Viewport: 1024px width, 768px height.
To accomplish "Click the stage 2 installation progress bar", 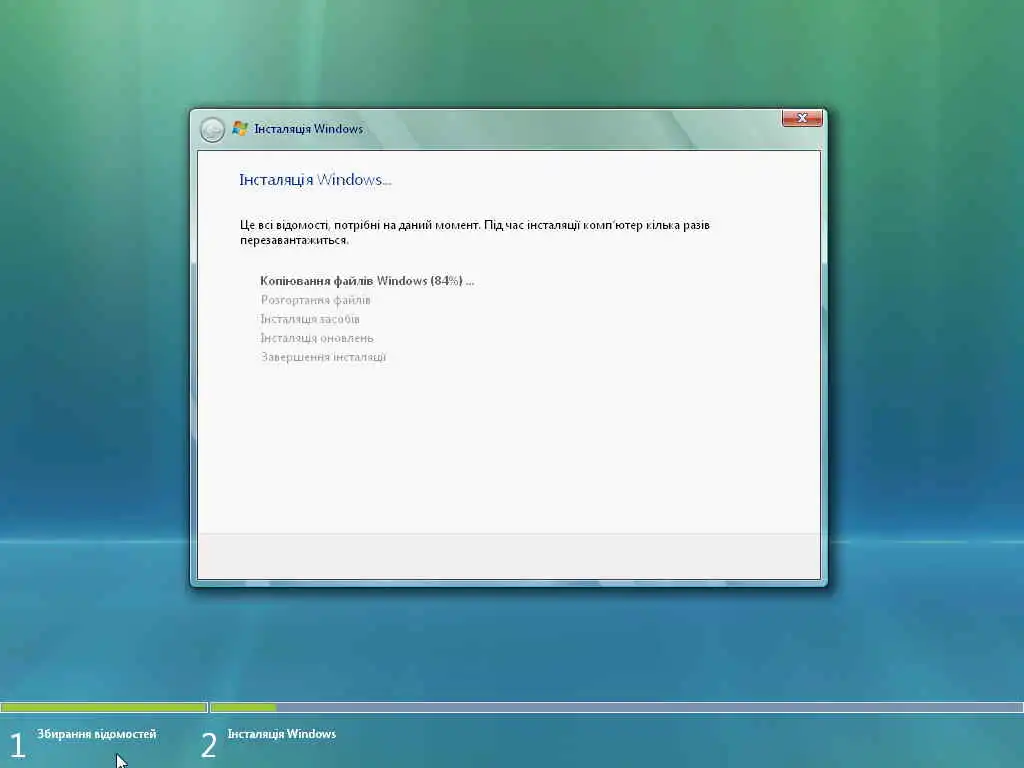I will (616, 707).
